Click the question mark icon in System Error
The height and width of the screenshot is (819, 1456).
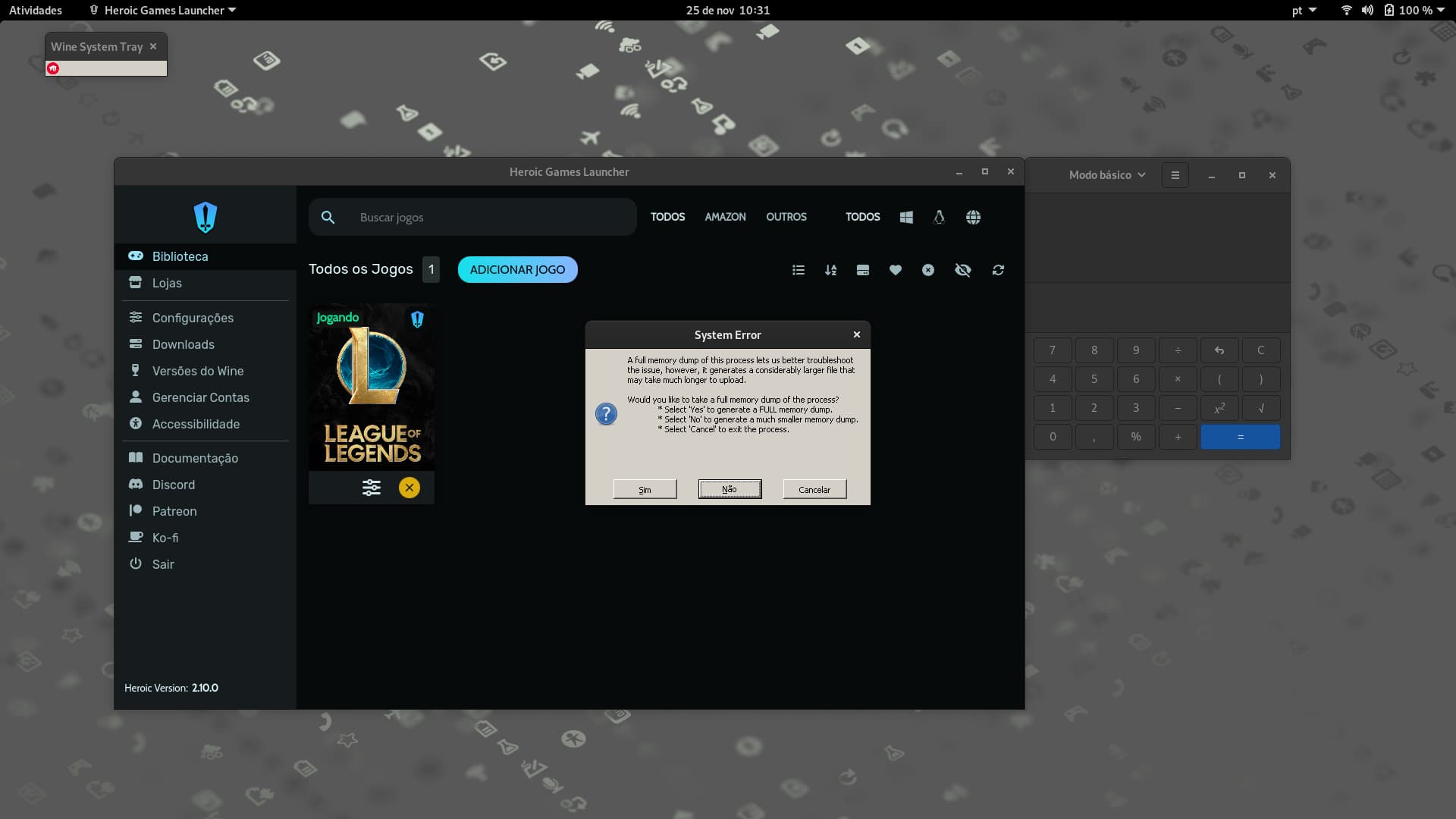click(606, 414)
